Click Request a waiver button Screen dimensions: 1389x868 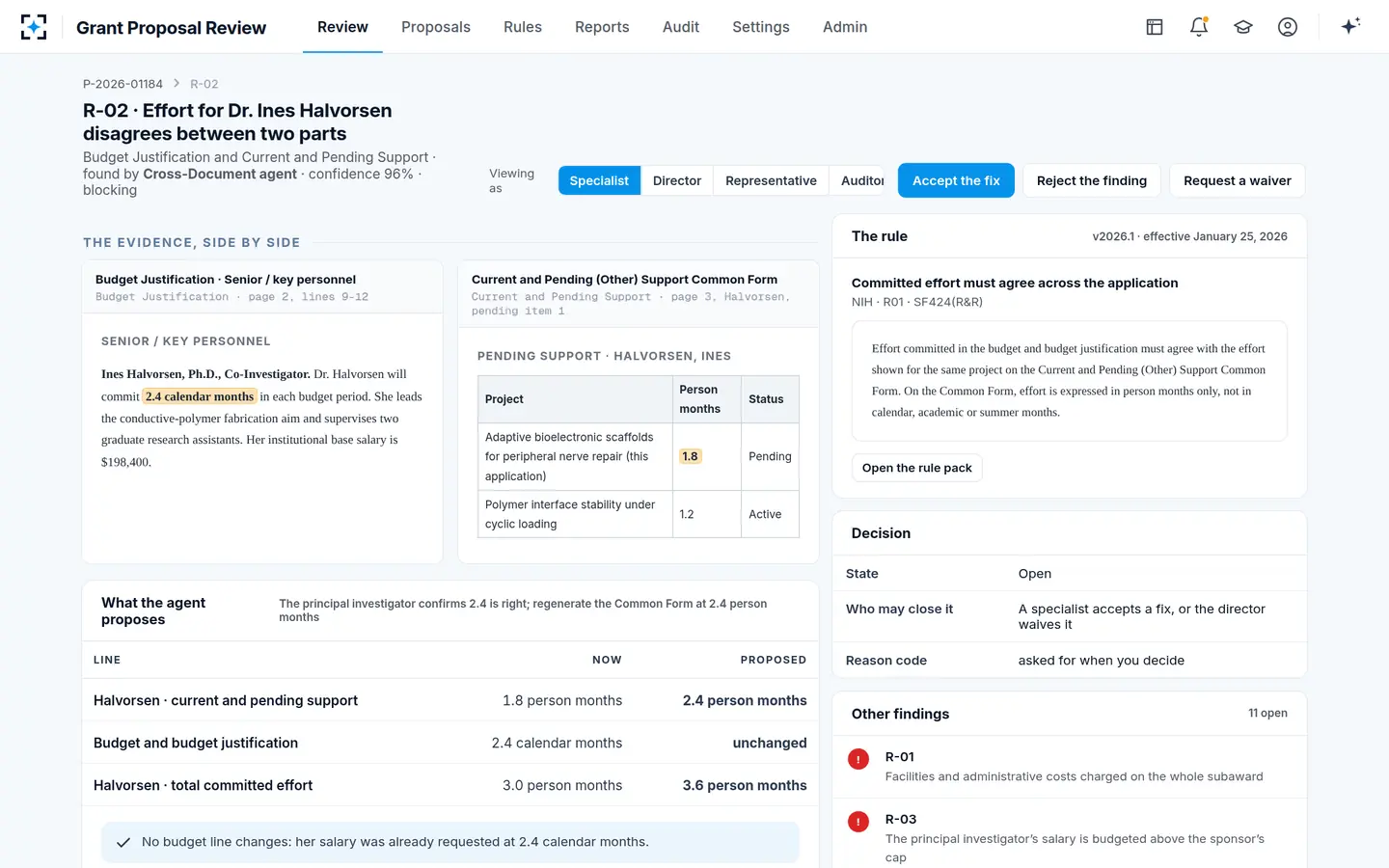[x=1238, y=180]
